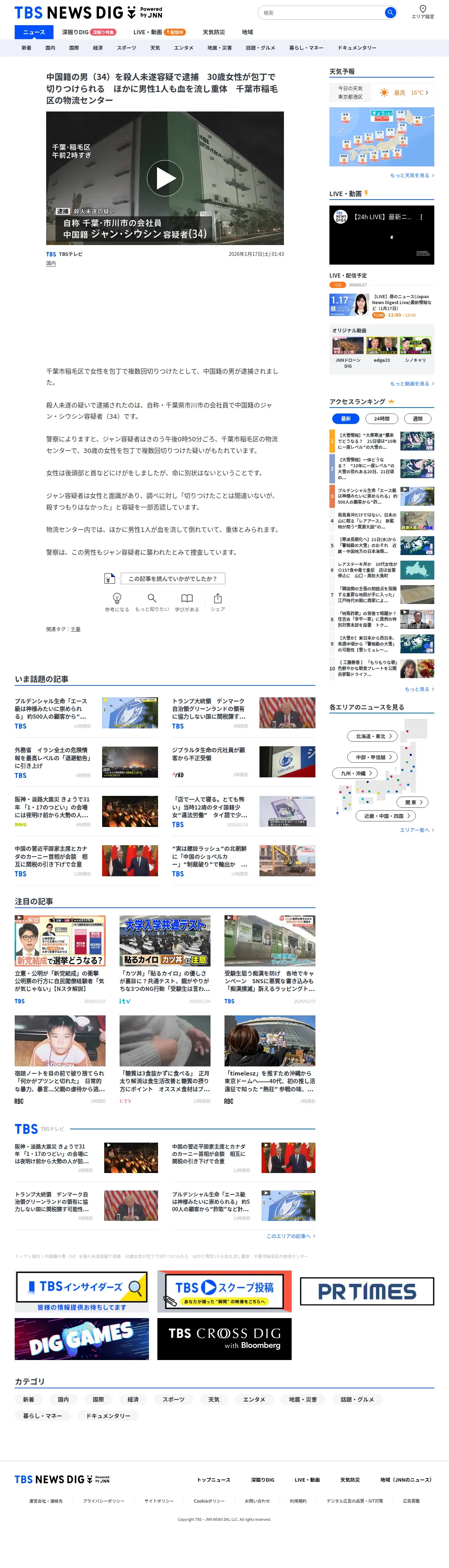Select スポーツ in the sub navigation
Image resolution: width=449 pixels, height=1568 pixels.
point(126,48)
